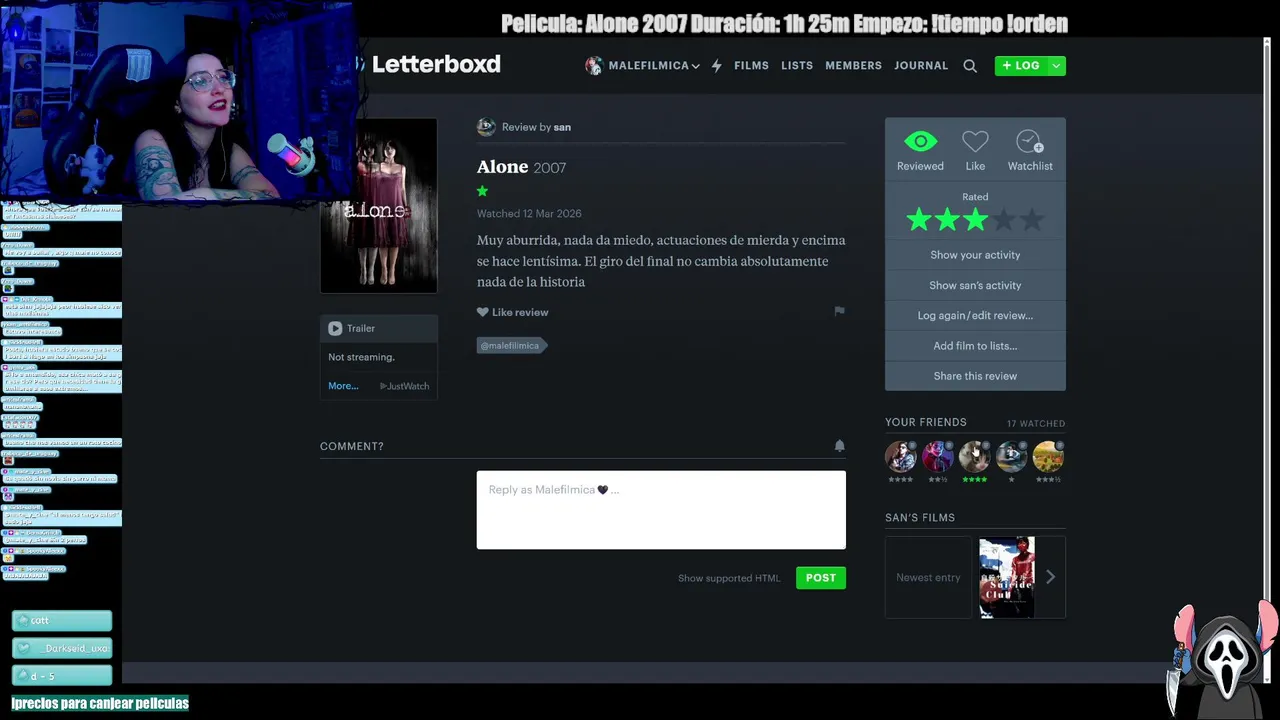Click the Alone movie poster
The width and height of the screenshot is (1280, 720).
tap(378, 205)
